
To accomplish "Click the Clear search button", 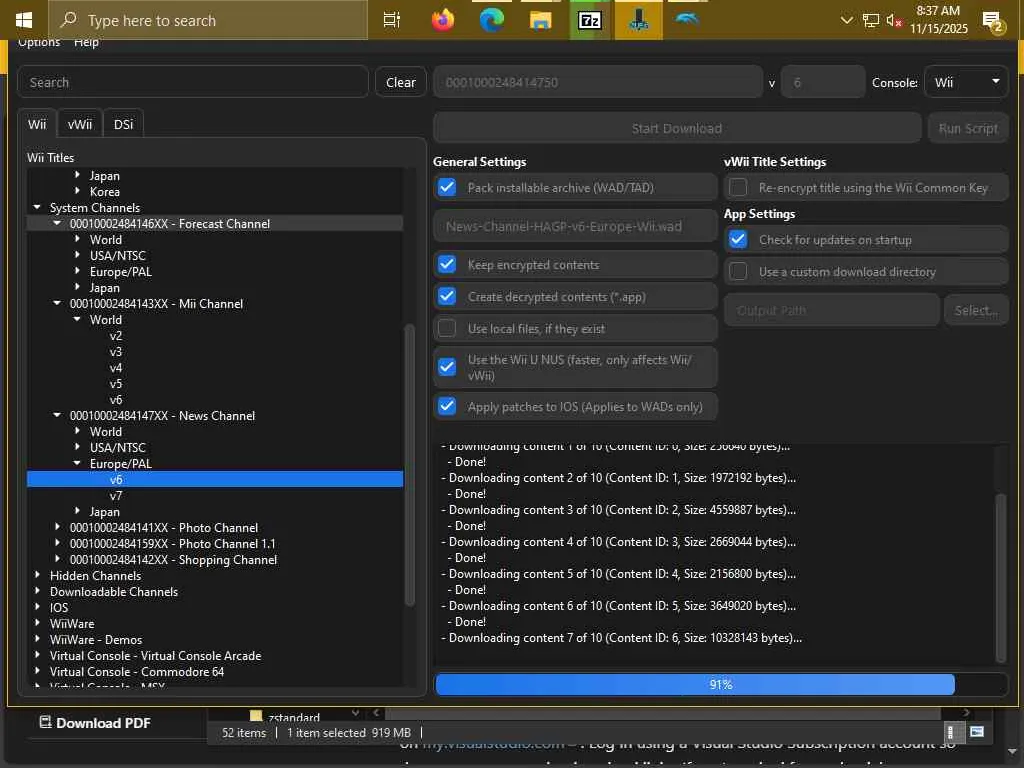I will (x=400, y=82).
